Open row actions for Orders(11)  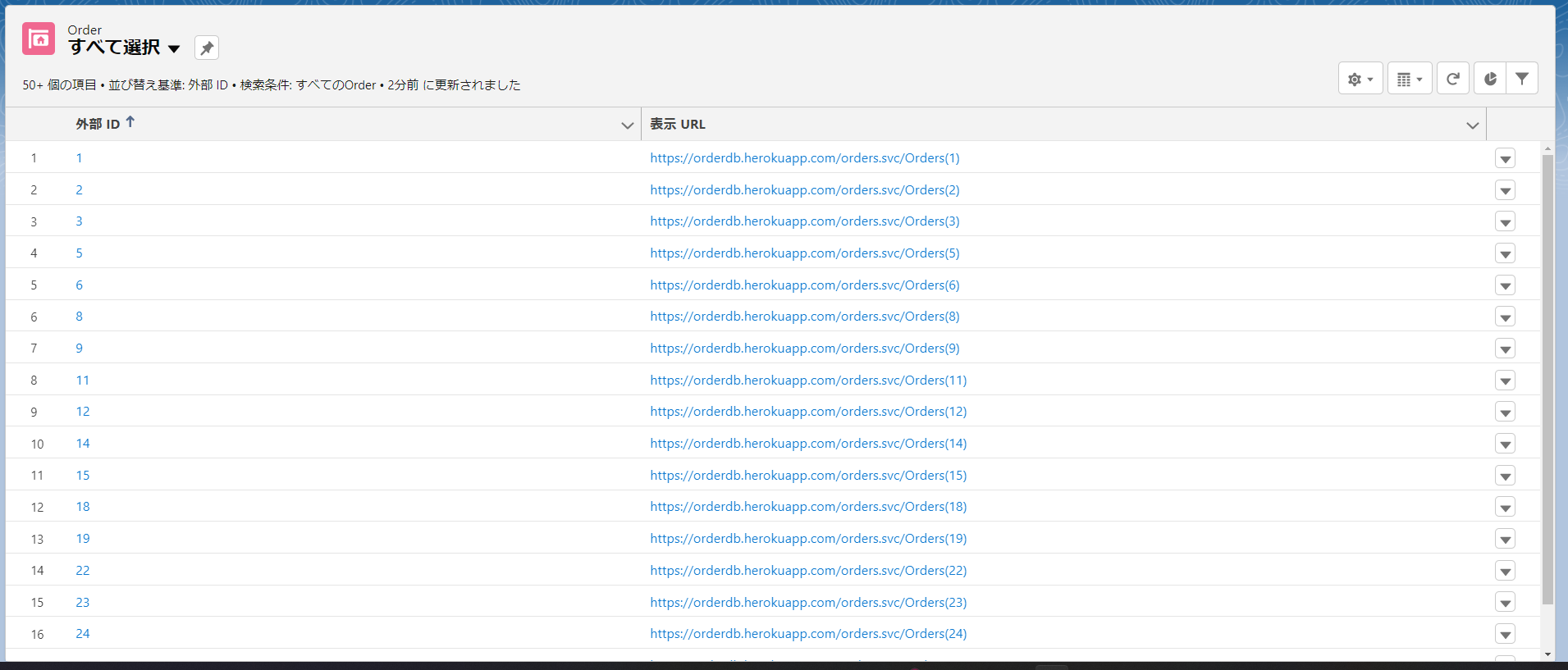(x=1505, y=381)
